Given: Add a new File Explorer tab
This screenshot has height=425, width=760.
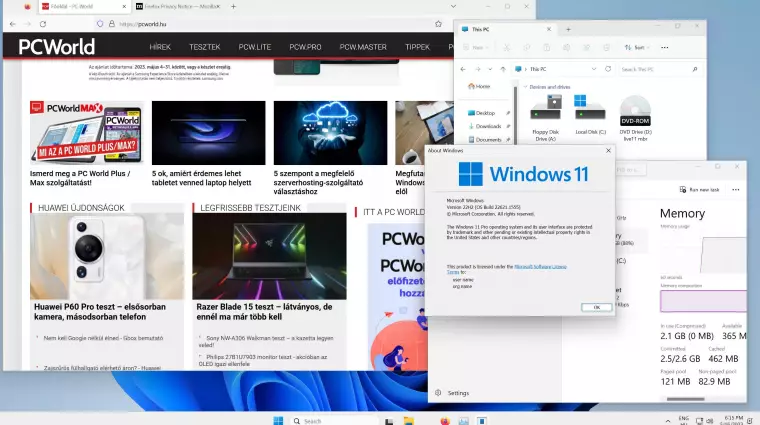Looking at the screenshot, I should point(568,30).
